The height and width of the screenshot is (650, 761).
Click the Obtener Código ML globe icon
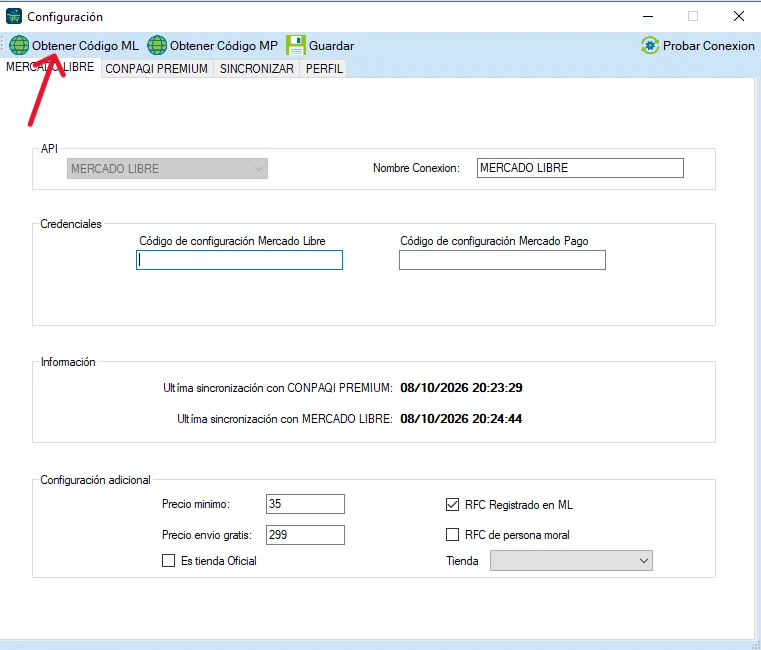point(19,45)
